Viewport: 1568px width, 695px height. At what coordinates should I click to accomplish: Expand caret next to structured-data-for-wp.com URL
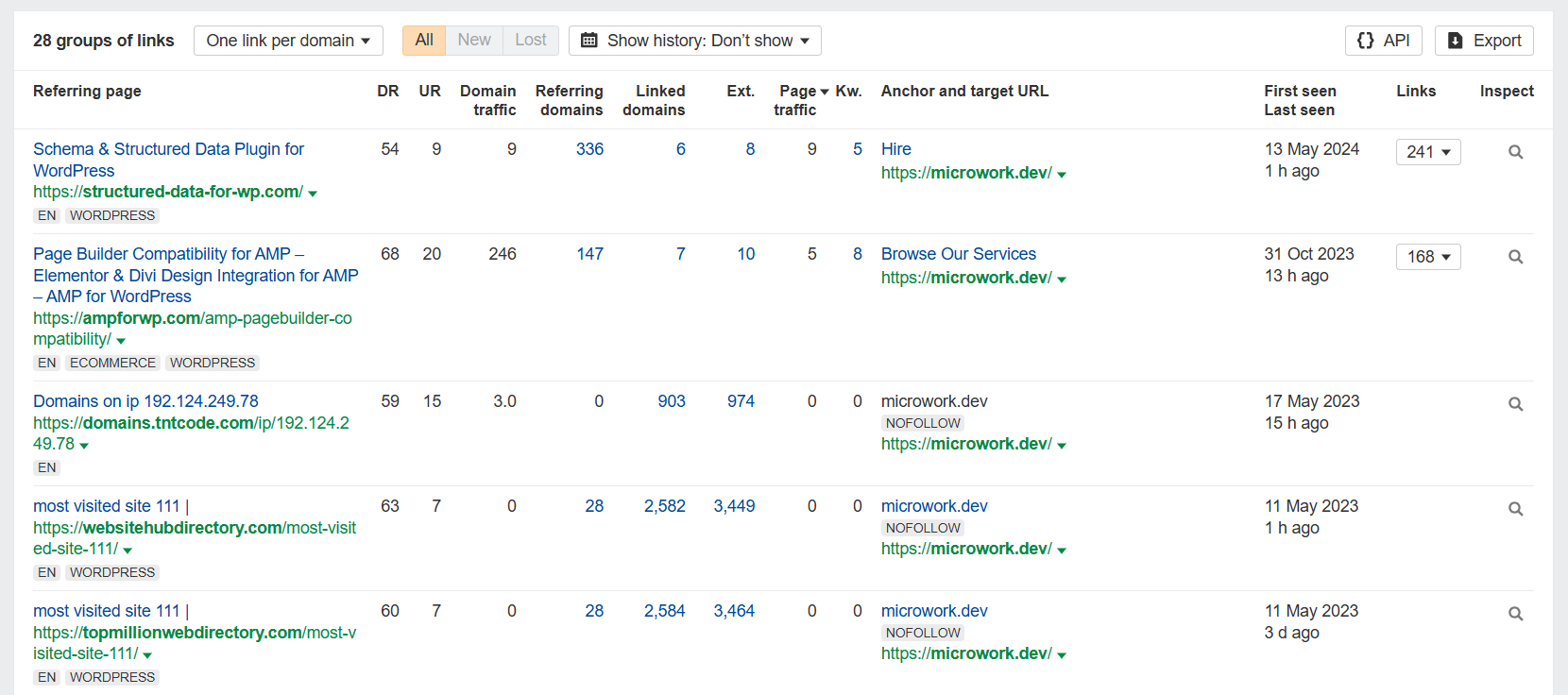(x=313, y=194)
